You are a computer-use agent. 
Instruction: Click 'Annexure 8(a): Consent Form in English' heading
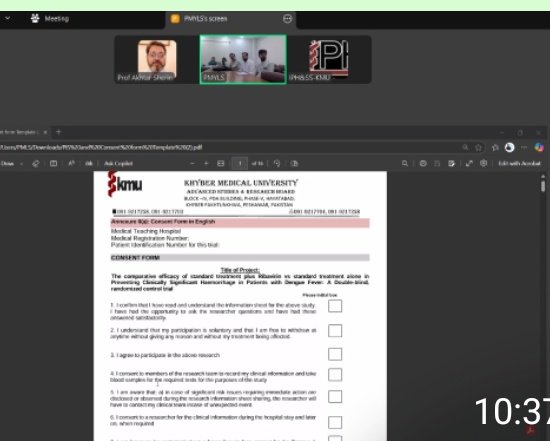pyautogui.click(x=163, y=222)
